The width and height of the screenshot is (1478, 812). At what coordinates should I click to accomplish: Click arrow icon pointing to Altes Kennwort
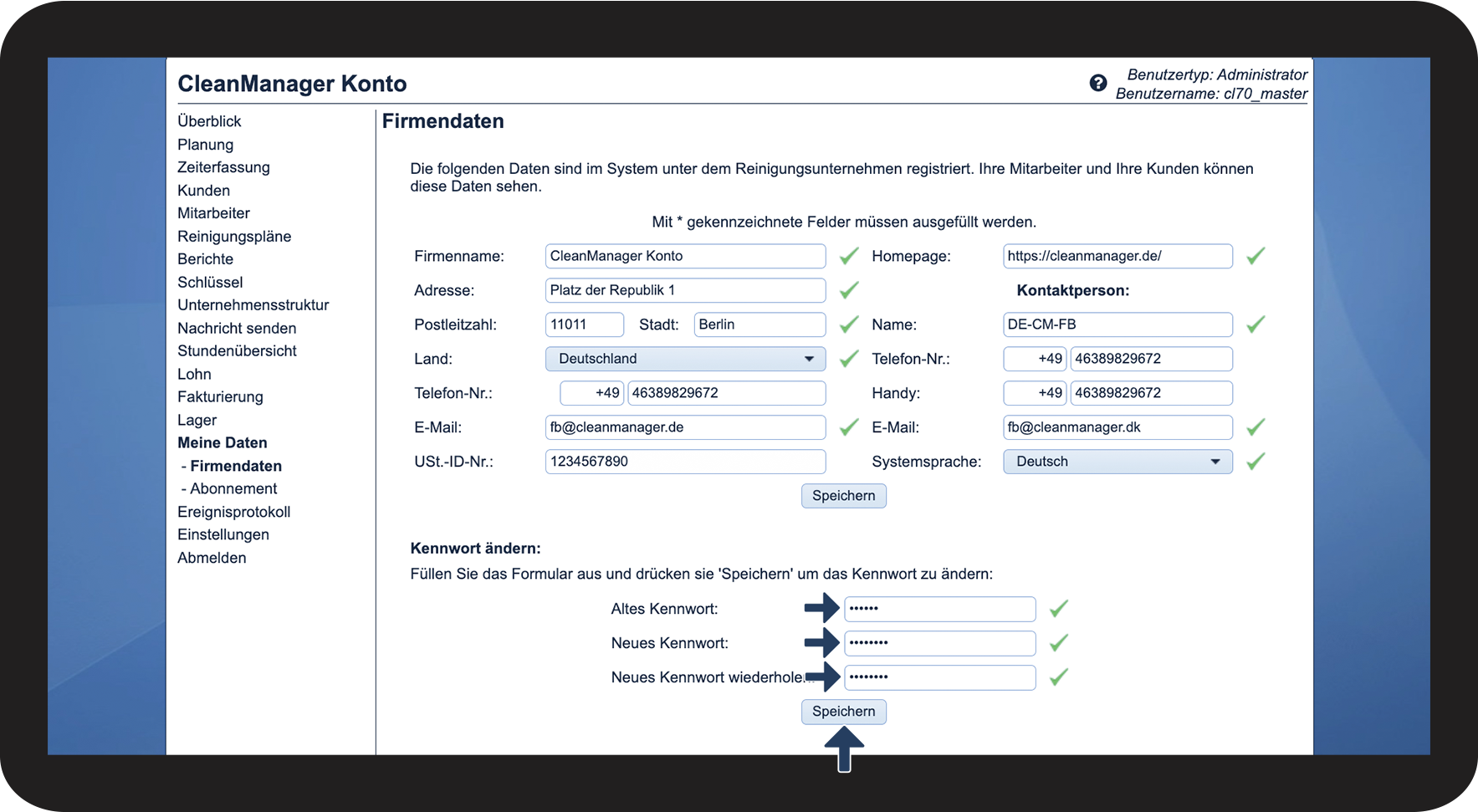821,608
